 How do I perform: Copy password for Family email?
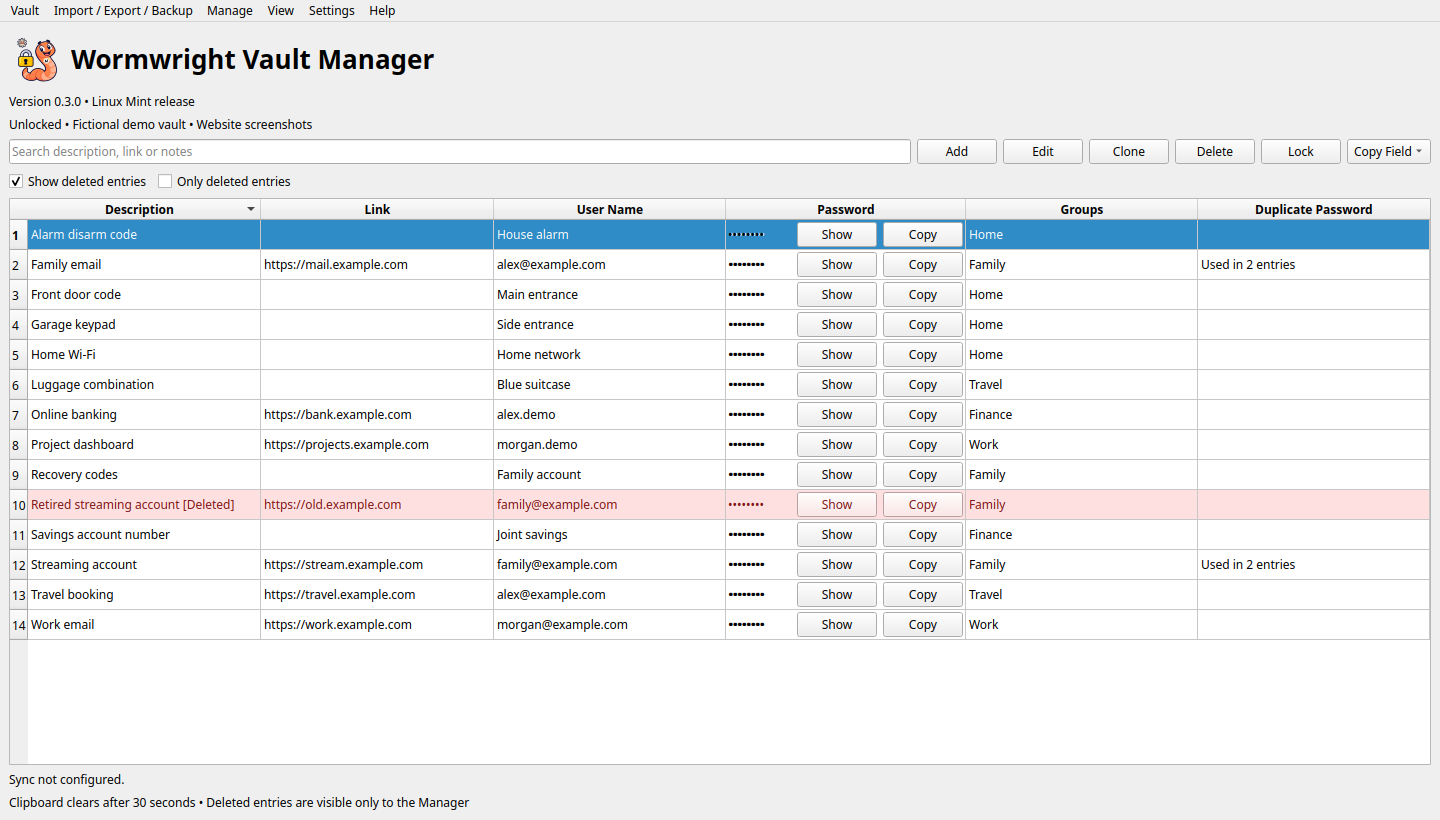pos(923,265)
